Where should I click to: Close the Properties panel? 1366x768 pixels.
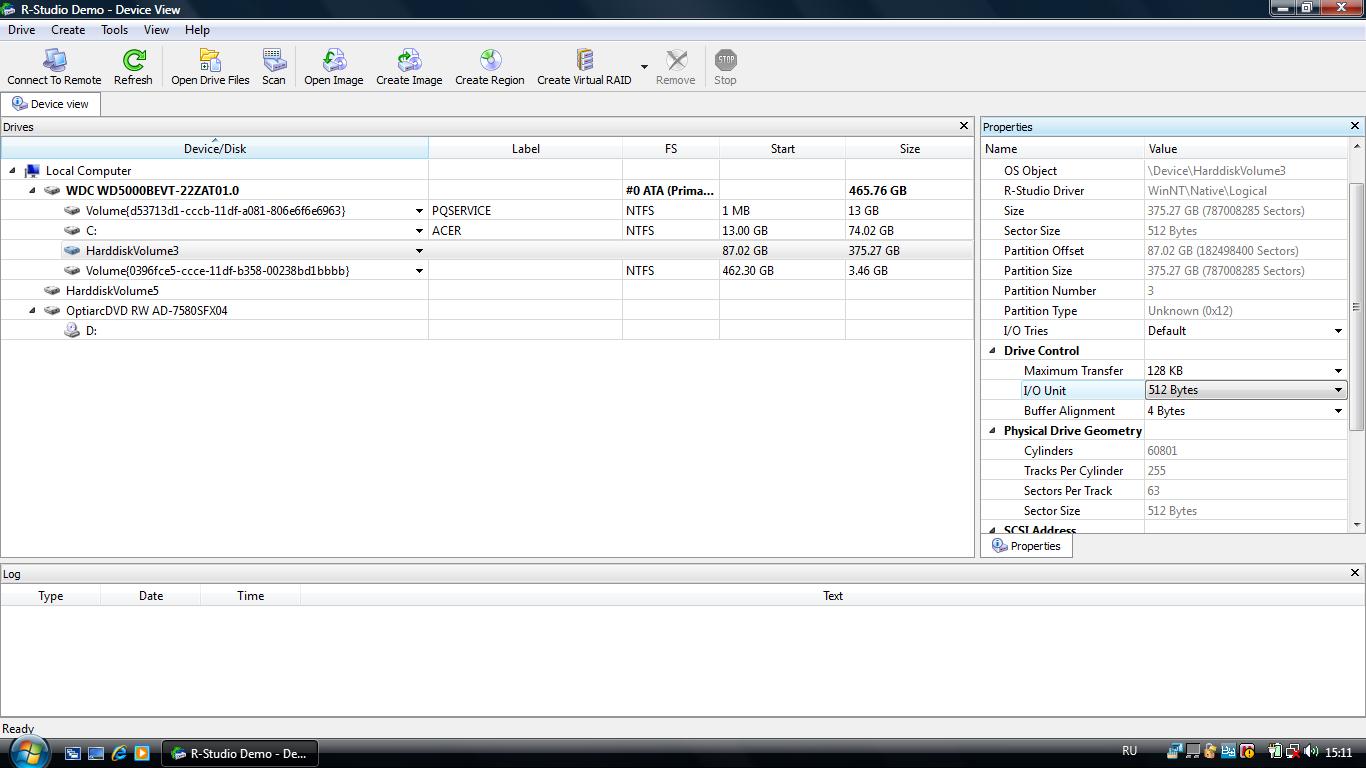pos(1355,126)
